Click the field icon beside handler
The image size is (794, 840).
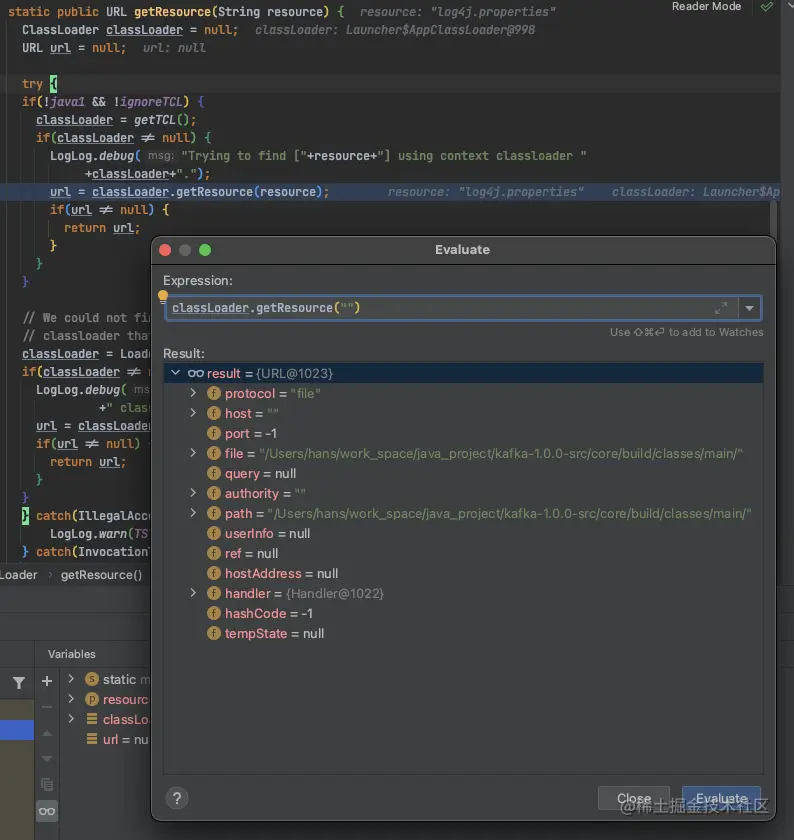pyautogui.click(x=214, y=593)
